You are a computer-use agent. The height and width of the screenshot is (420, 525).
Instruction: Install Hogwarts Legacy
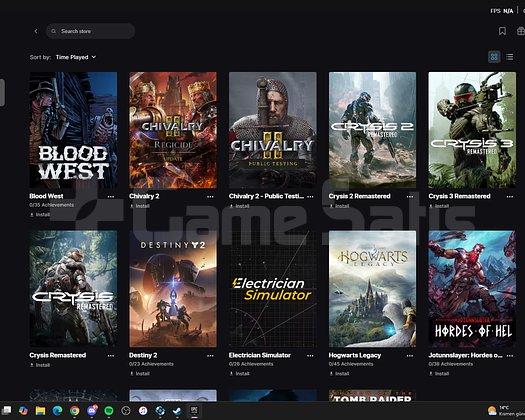(339, 373)
